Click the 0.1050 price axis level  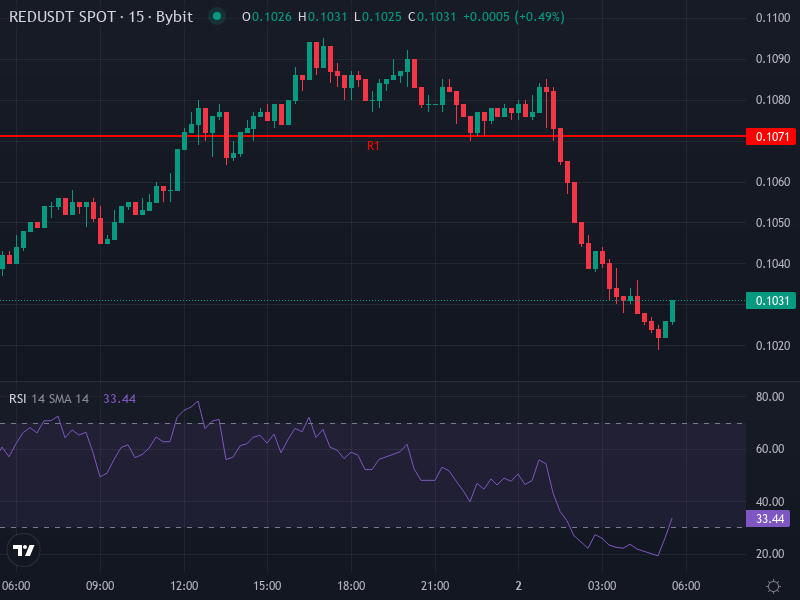(771, 223)
